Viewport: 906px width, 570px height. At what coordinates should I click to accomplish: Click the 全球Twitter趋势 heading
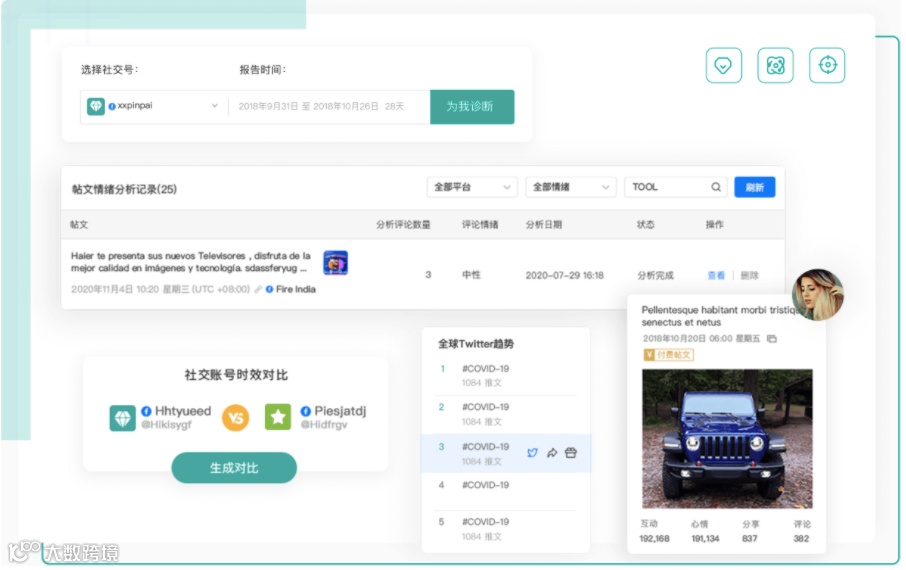point(476,344)
